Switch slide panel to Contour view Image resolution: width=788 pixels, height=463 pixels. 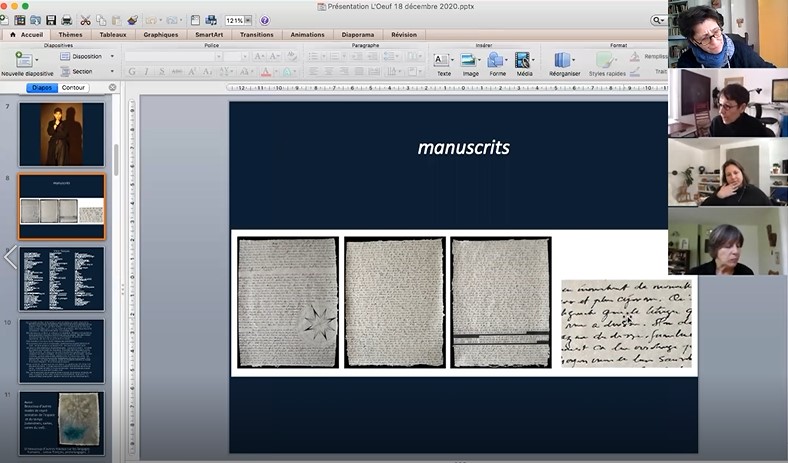pos(74,88)
